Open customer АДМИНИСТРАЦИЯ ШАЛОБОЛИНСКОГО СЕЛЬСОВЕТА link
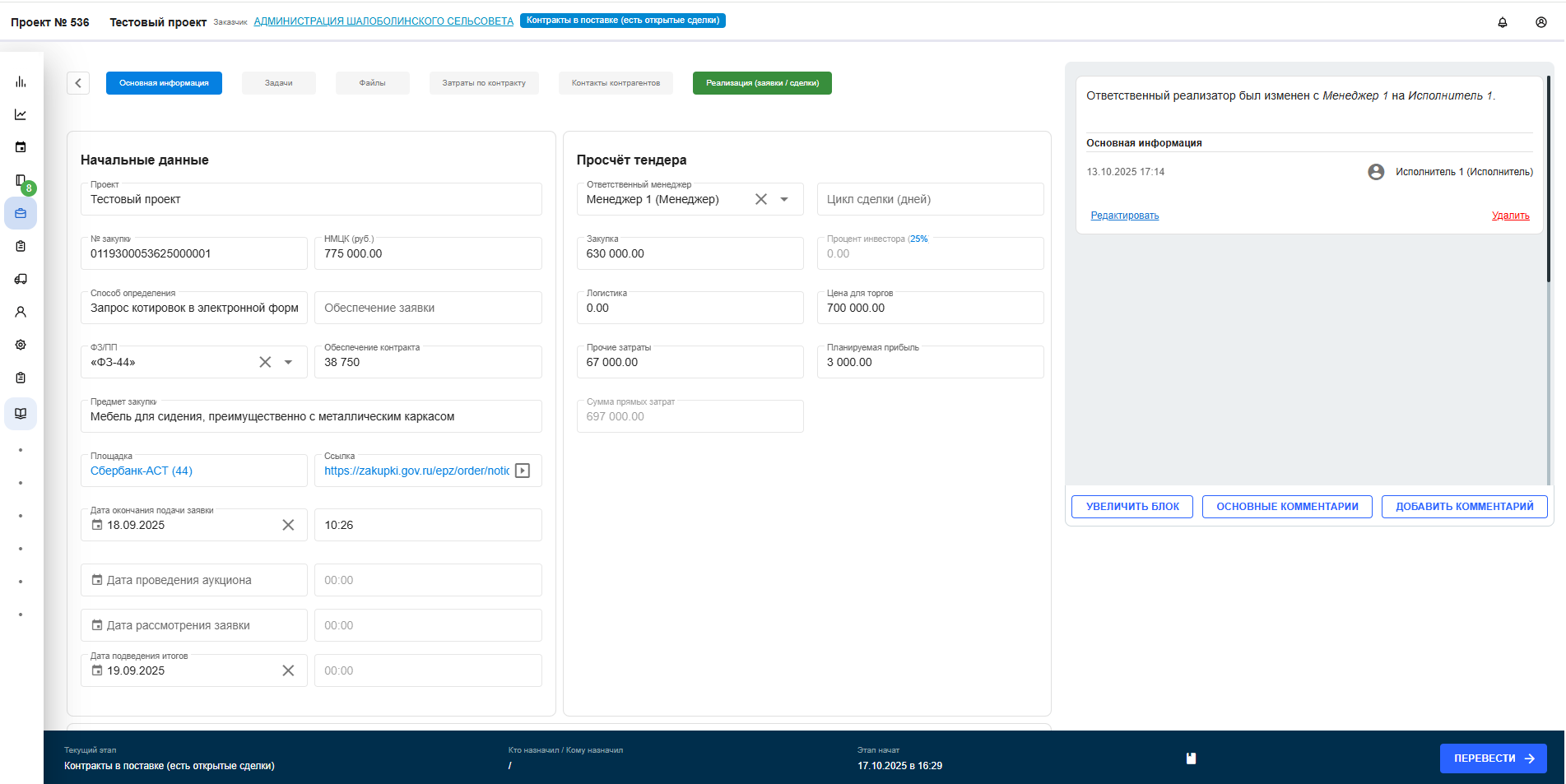1566x784 pixels. 383,21
